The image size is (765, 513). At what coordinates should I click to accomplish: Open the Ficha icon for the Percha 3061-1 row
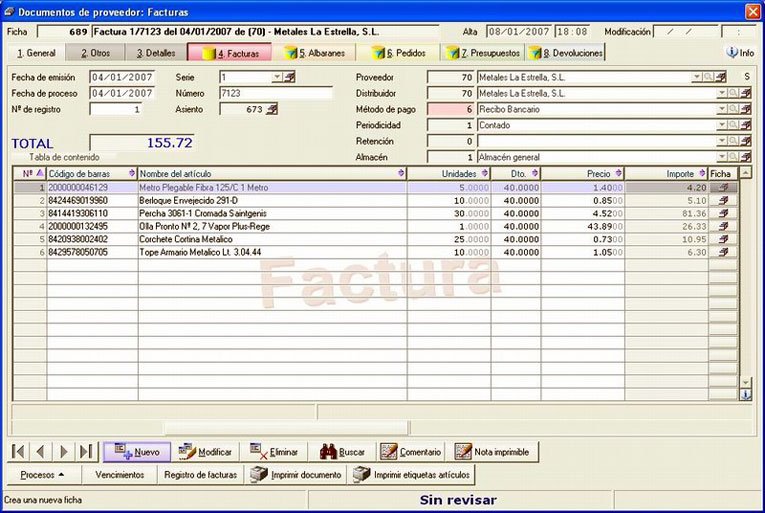coord(723,213)
